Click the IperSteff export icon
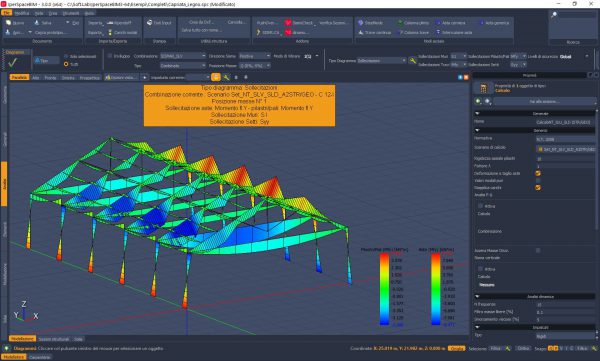Viewport: 600px width, 361px height. point(110,23)
